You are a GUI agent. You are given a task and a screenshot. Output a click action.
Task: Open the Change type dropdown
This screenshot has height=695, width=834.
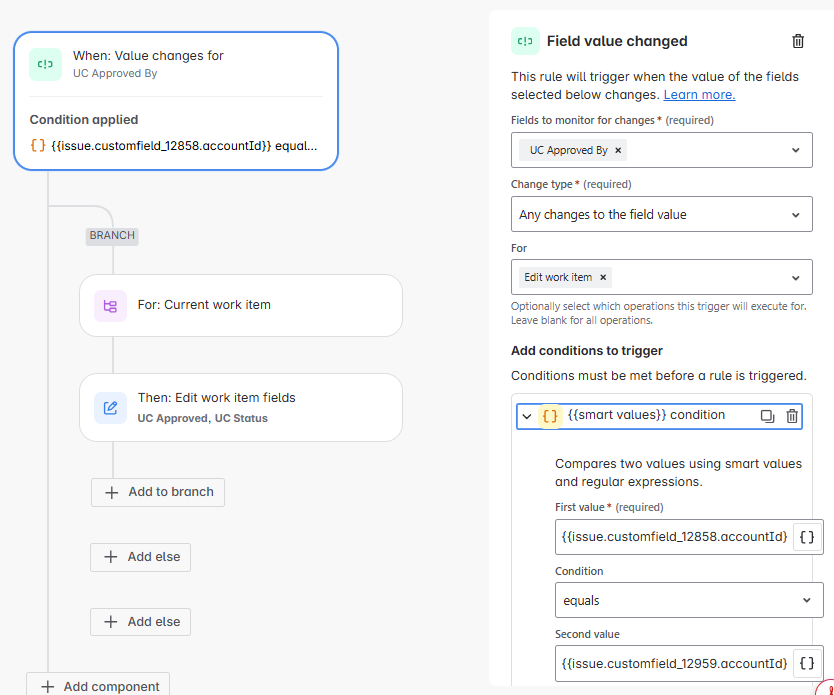(662, 214)
